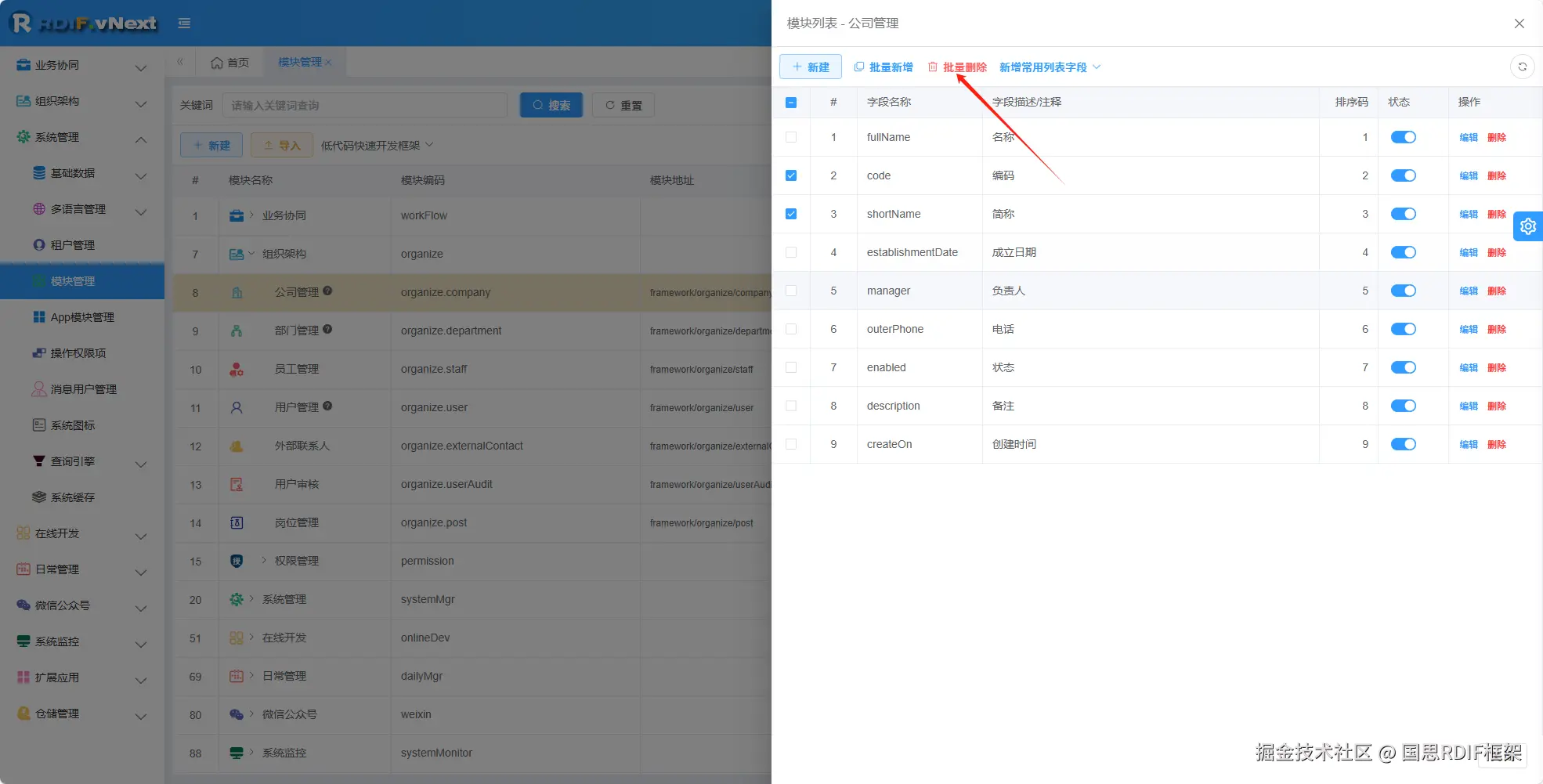This screenshot has height=784, width=1543.
Task: Click the 公司管理 row building icon
Action: 237,292
